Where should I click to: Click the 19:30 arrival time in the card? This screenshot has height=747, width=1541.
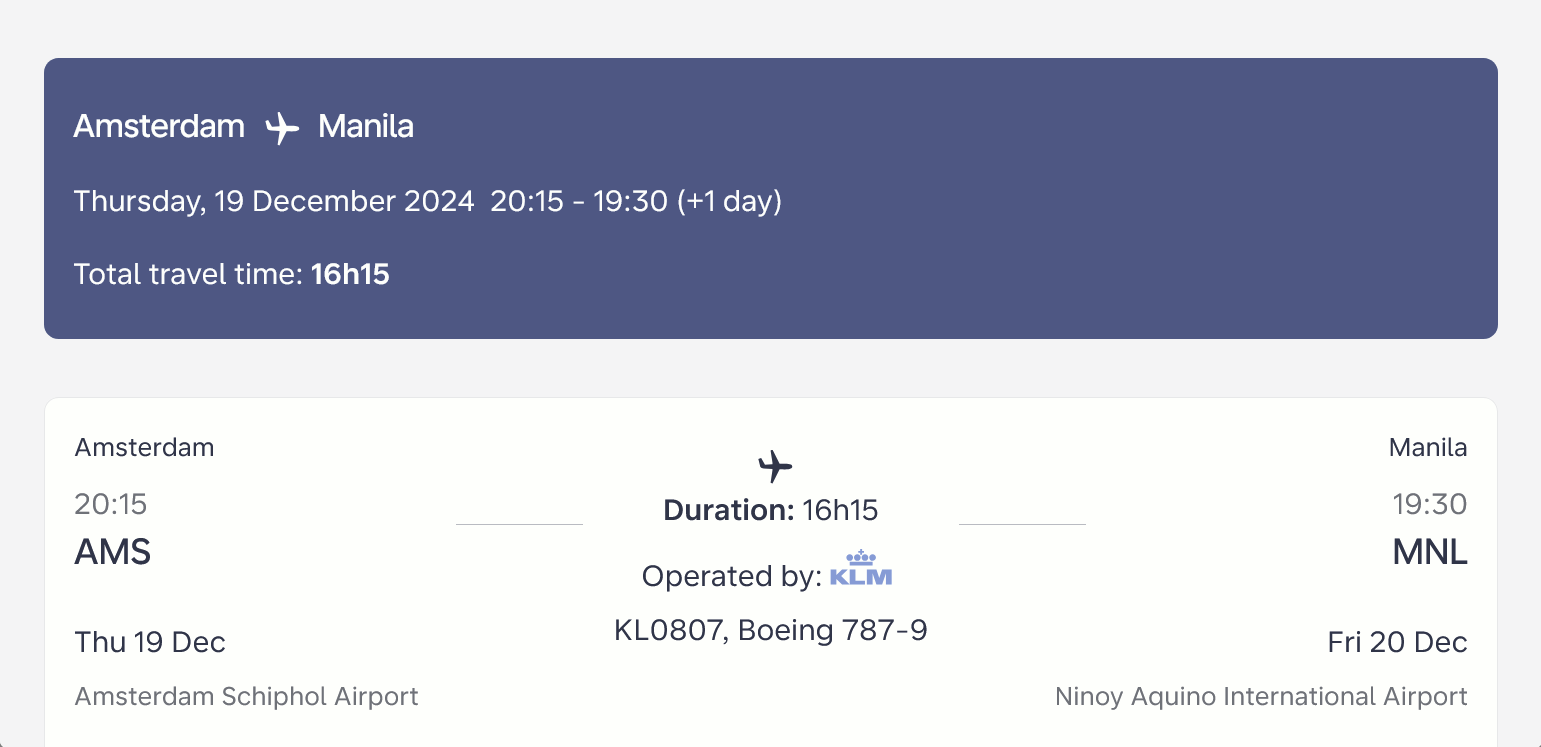[1430, 504]
